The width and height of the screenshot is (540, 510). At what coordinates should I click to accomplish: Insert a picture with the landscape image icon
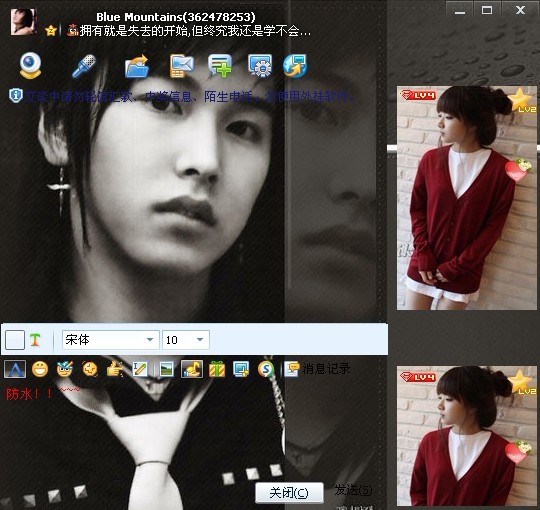(x=167, y=369)
